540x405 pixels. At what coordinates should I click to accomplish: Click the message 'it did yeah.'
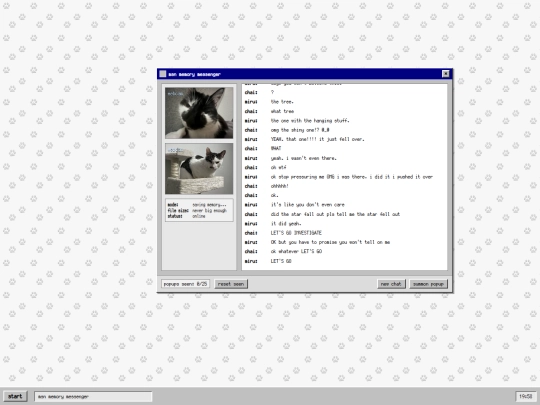coord(286,224)
